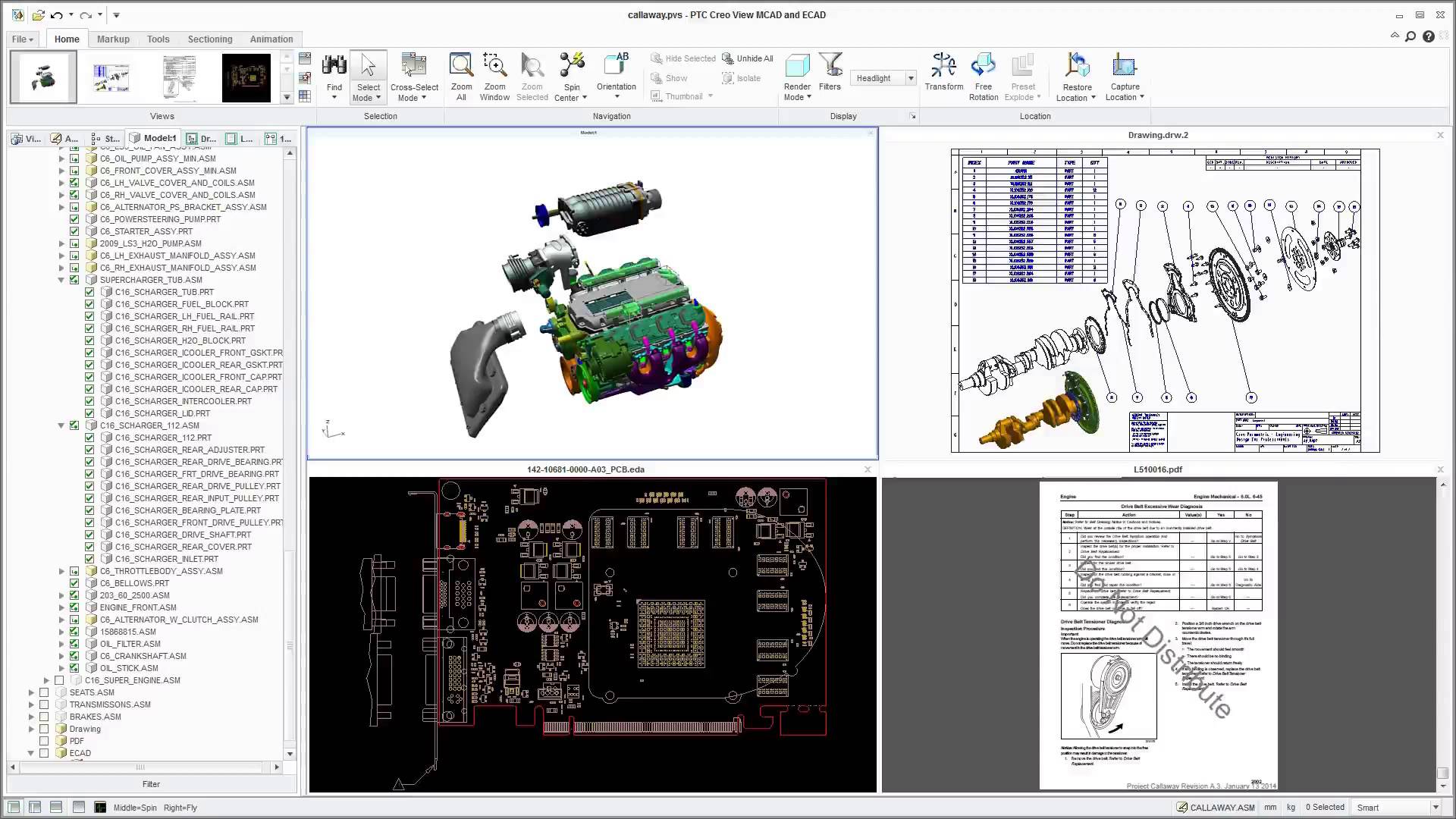Check the BRAKES.ASM checkbox
This screenshot has height=819, width=1456.
(44, 717)
